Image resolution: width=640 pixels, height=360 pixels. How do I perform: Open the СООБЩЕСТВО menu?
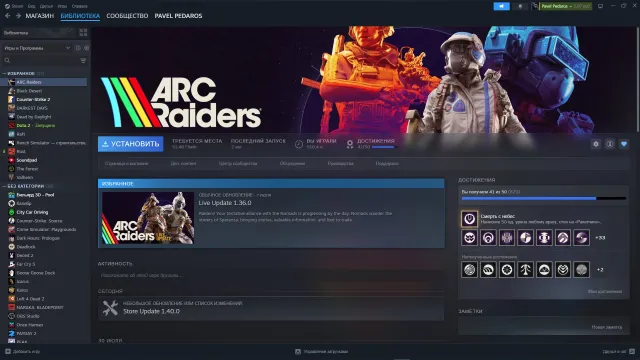click(127, 16)
